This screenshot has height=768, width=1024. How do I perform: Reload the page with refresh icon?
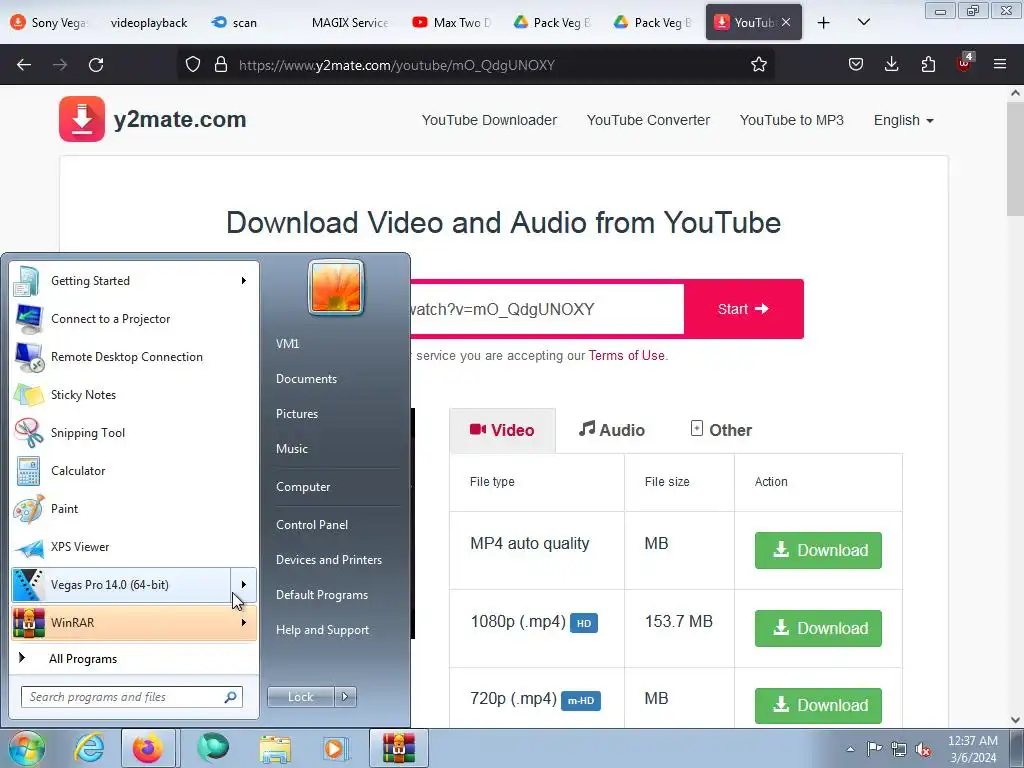96,65
